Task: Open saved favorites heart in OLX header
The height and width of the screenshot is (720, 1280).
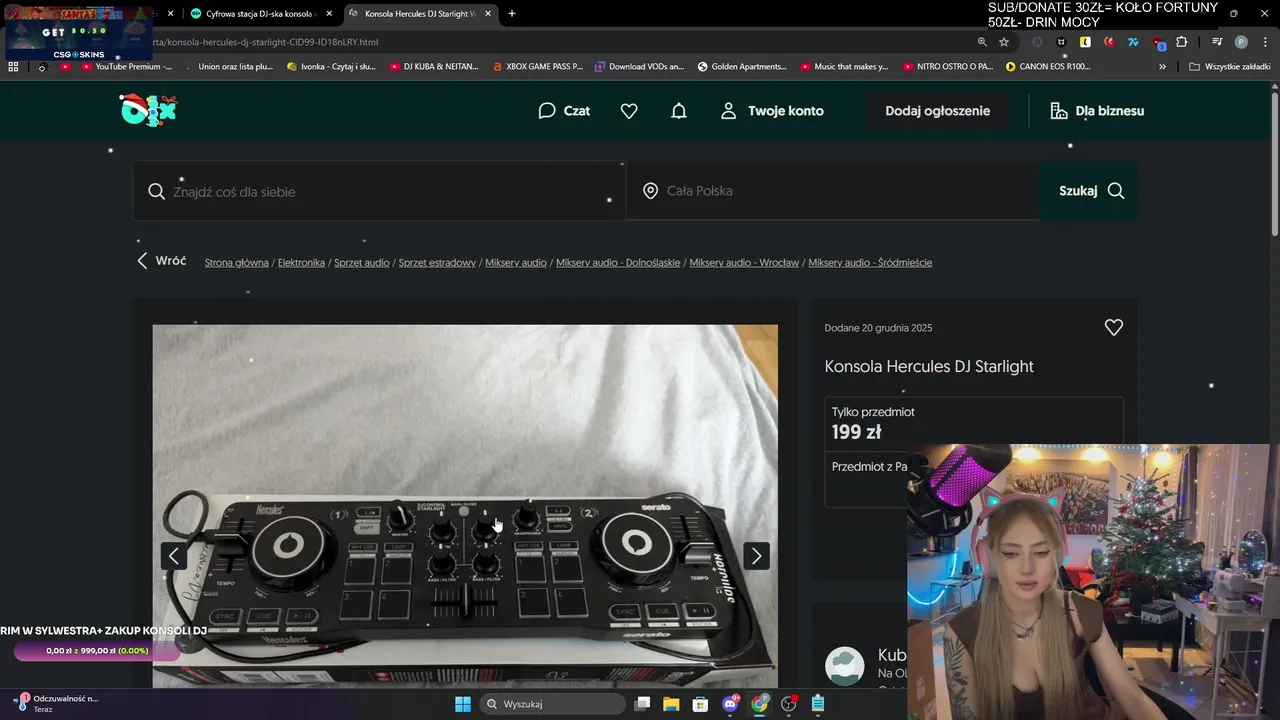Action: pyautogui.click(x=629, y=111)
